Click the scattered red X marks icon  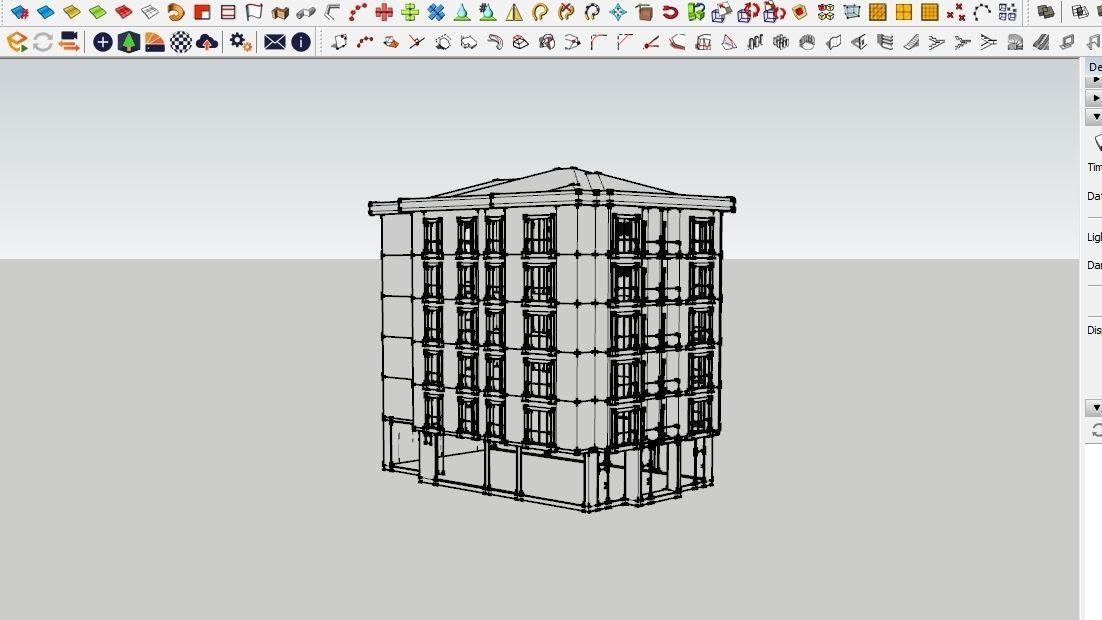coord(956,12)
